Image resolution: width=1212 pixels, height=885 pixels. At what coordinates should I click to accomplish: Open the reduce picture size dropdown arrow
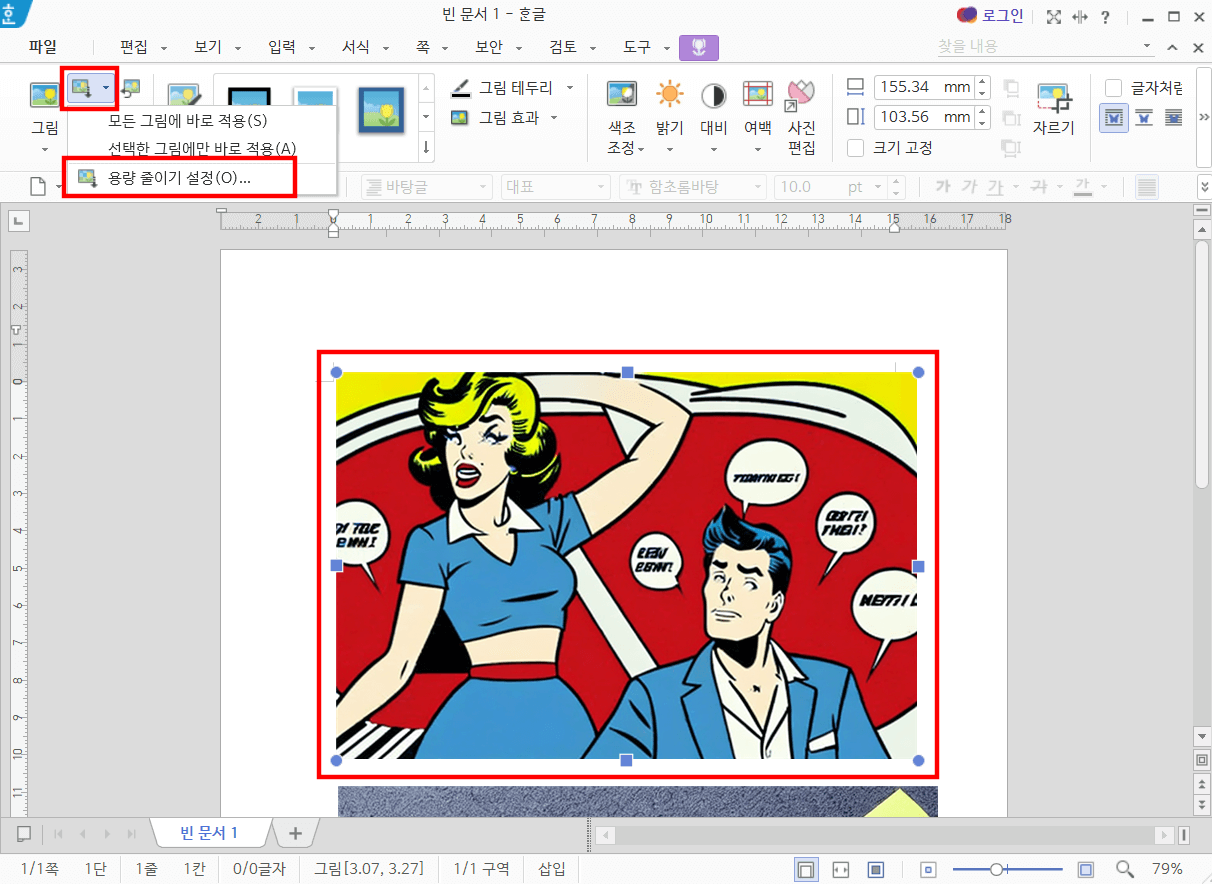click(106, 89)
